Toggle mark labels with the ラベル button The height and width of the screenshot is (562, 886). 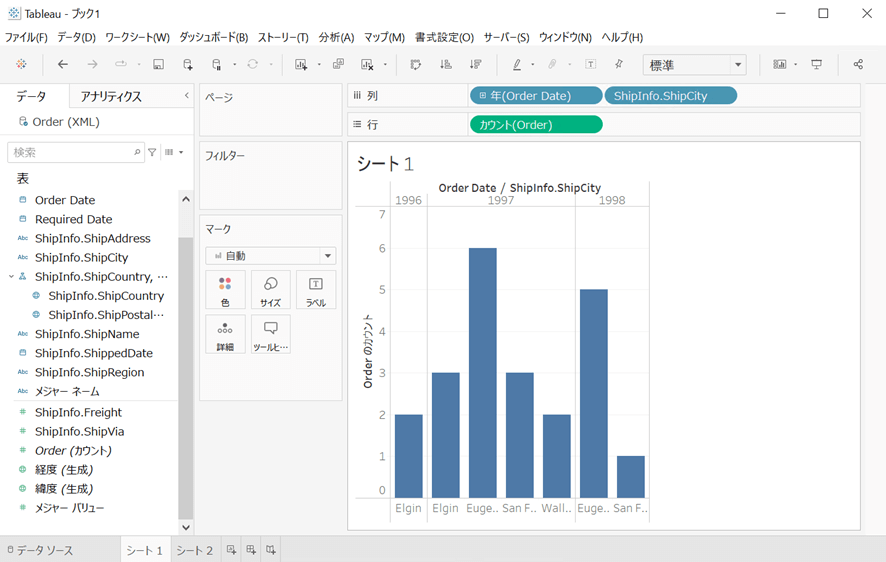pyautogui.click(x=316, y=290)
